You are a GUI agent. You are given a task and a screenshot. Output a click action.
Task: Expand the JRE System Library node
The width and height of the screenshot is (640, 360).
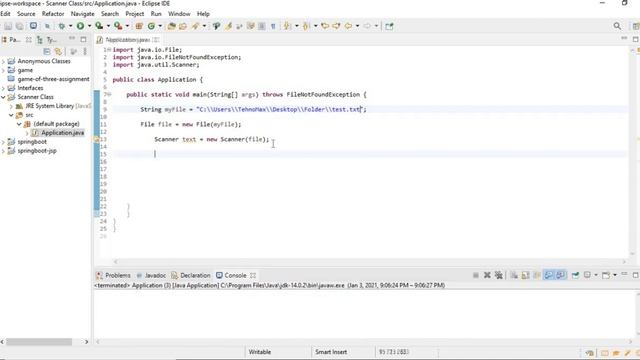11,106
